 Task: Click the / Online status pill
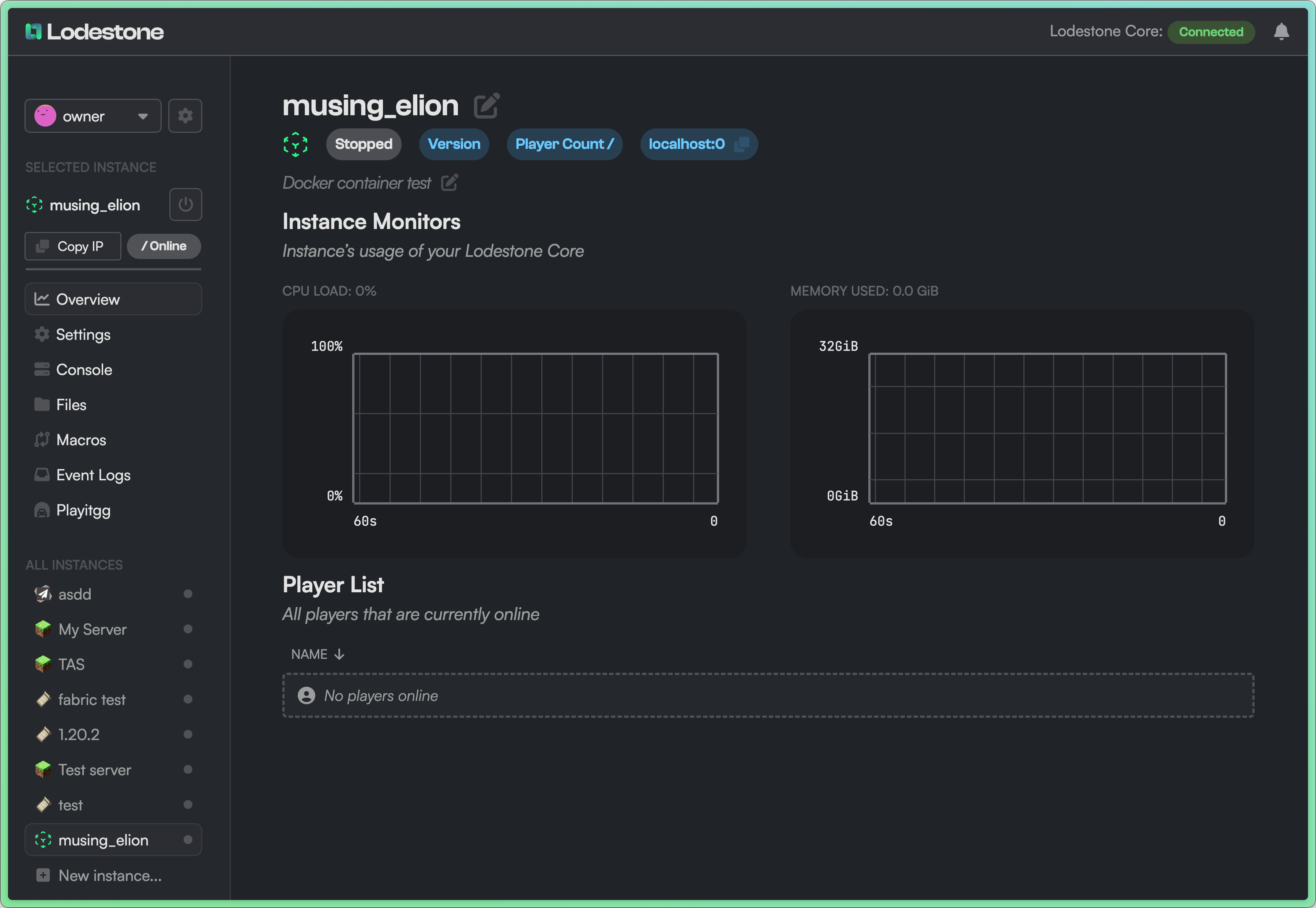pyautogui.click(x=164, y=246)
